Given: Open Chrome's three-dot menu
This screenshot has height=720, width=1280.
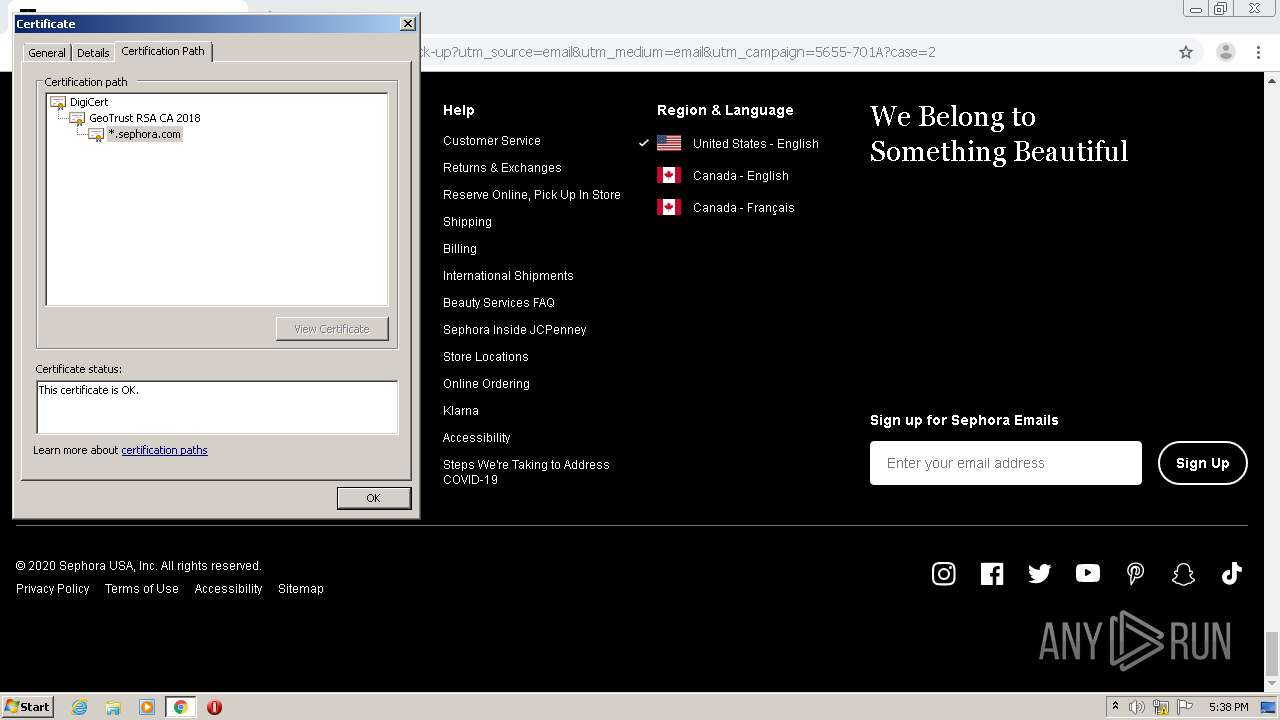Looking at the screenshot, I should (x=1259, y=52).
